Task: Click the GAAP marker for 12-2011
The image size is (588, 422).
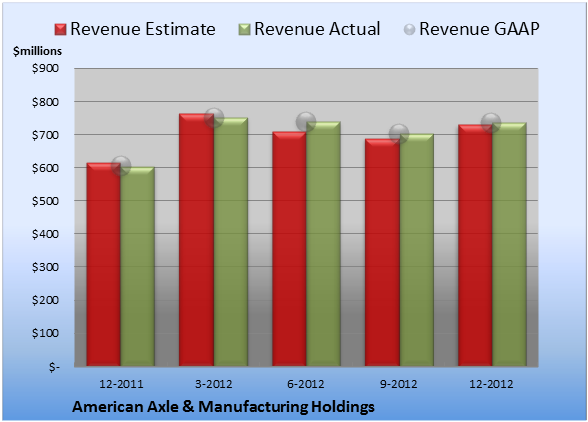Action: pos(121,166)
